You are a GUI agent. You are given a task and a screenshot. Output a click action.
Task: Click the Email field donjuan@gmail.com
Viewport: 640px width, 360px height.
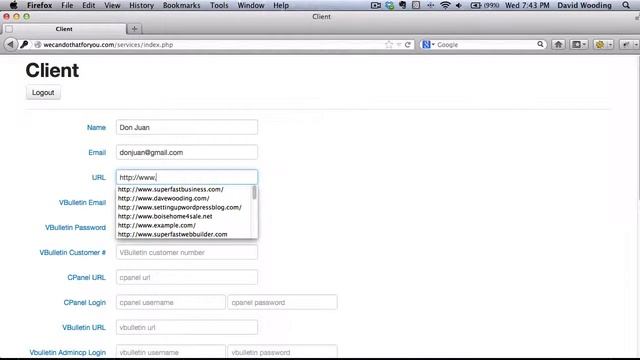coord(187,152)
